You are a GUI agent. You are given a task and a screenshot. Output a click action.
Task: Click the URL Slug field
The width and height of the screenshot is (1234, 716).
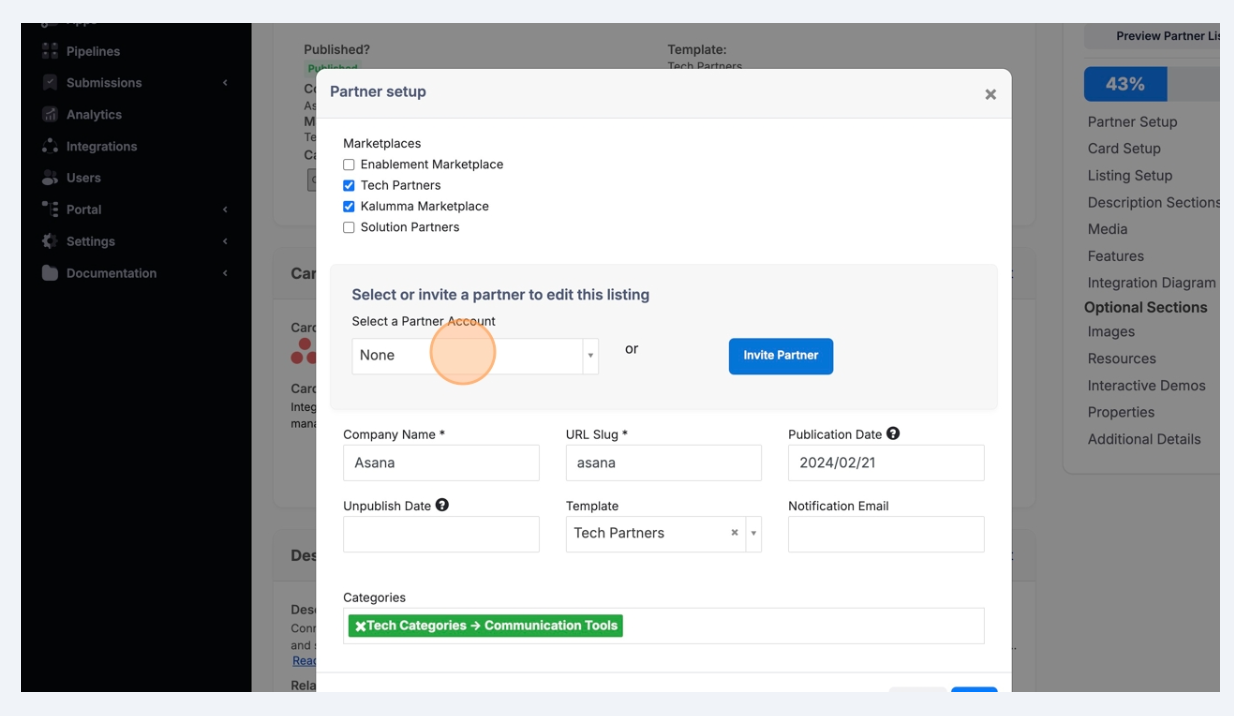click(664, 463)
